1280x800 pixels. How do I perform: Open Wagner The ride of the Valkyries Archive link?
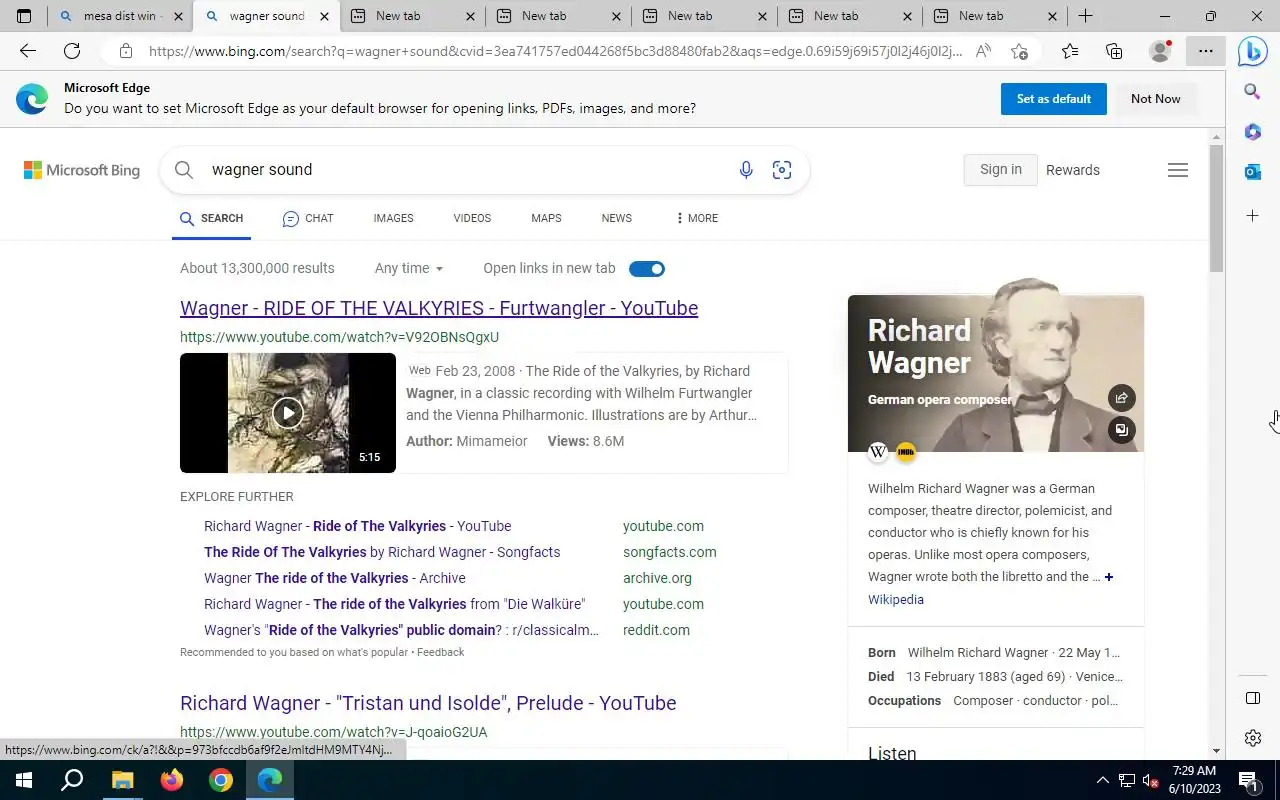pyautogui.click(x=335, y=578)
